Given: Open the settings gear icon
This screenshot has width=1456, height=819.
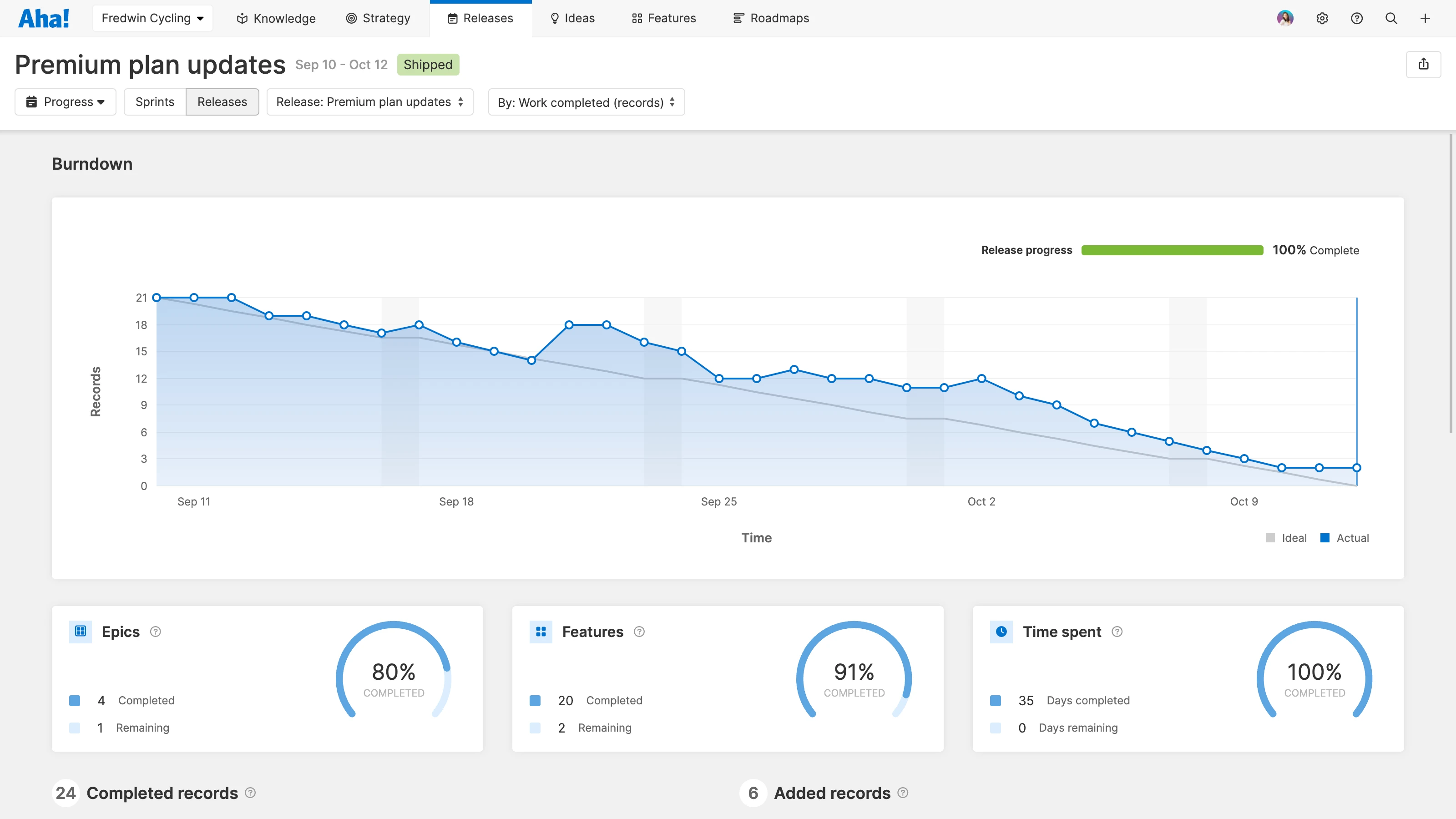Looking at the screenshot, I should pyautogui.click(x=1322, y=18).
